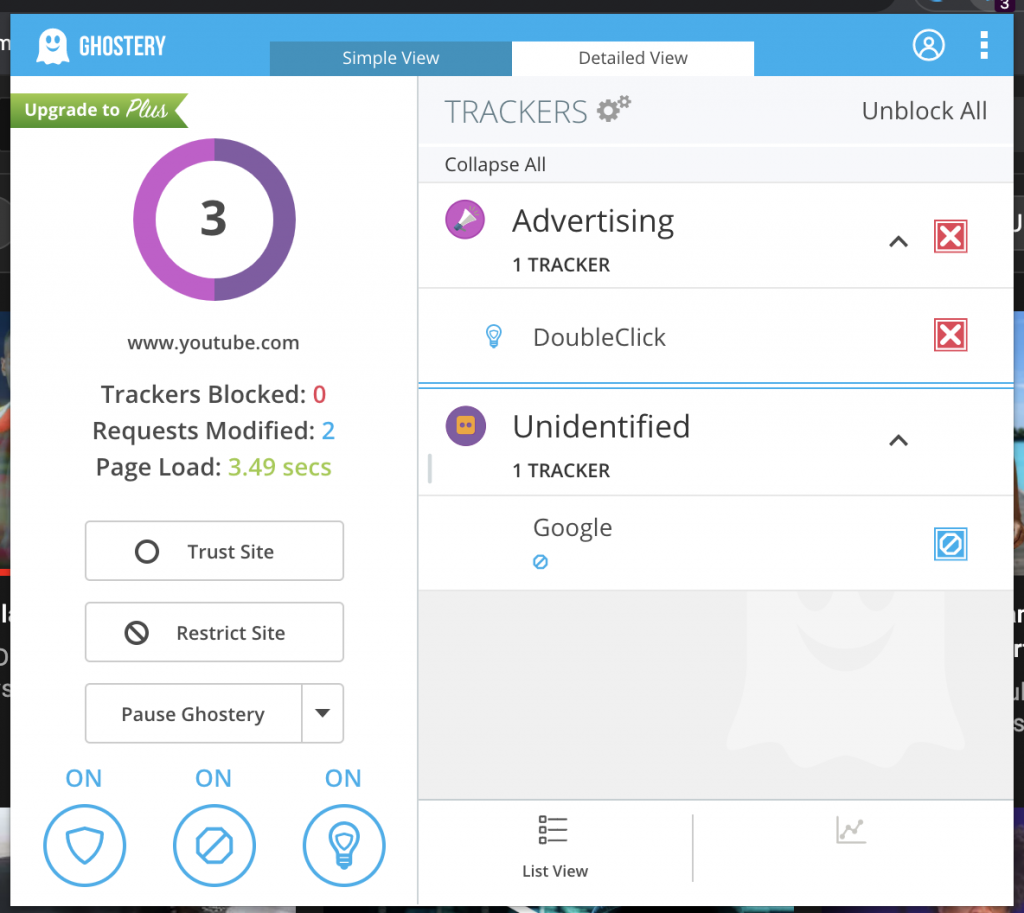Click the www.youtube.com site label
Screen dimensions: 1024x913
coord(214,343)
